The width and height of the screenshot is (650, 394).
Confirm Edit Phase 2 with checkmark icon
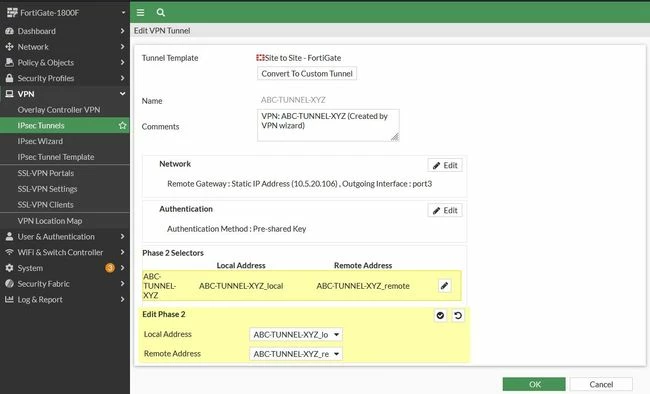point(440,316)
